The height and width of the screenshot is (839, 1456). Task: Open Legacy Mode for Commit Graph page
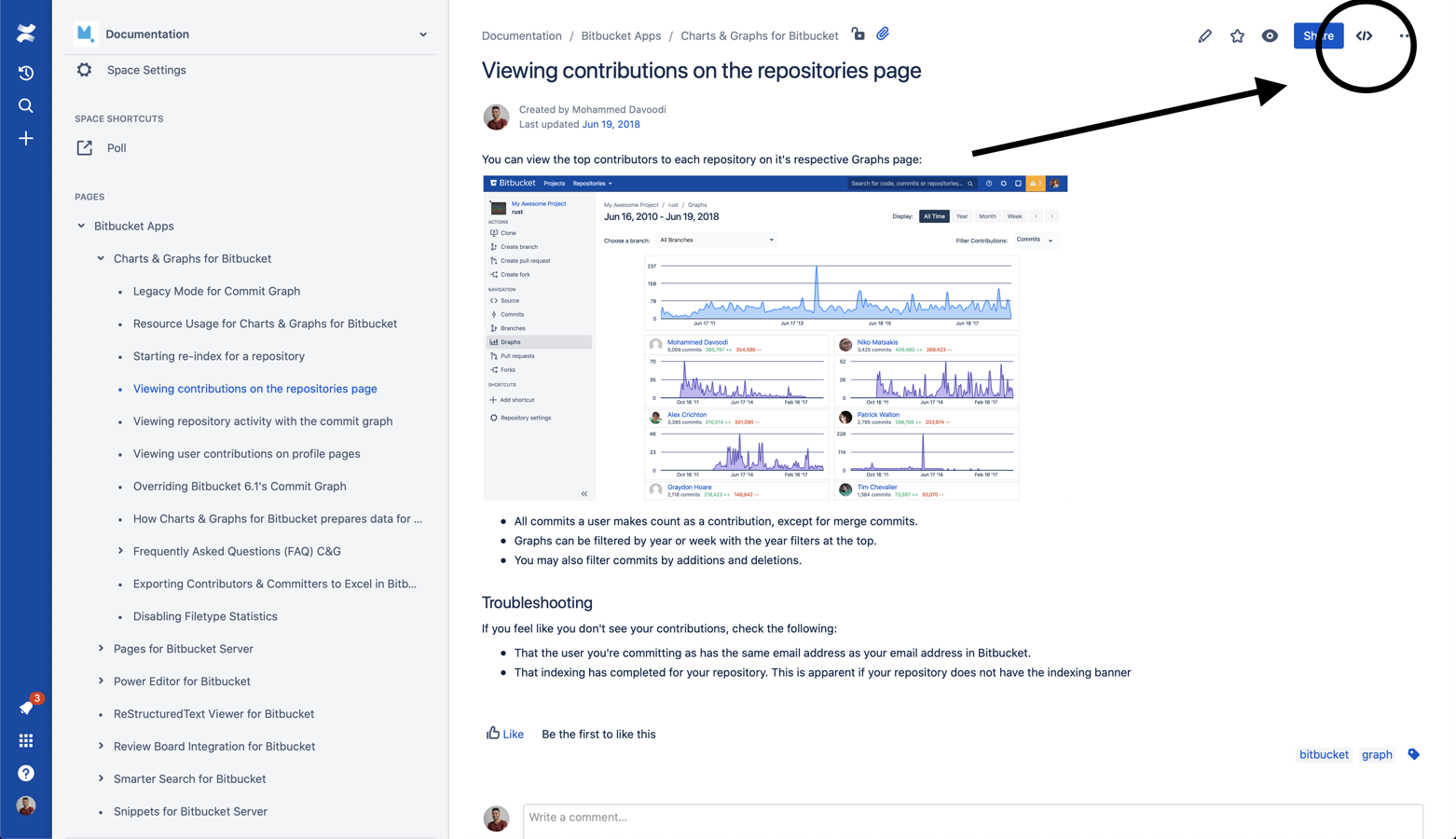click(216, 291)
